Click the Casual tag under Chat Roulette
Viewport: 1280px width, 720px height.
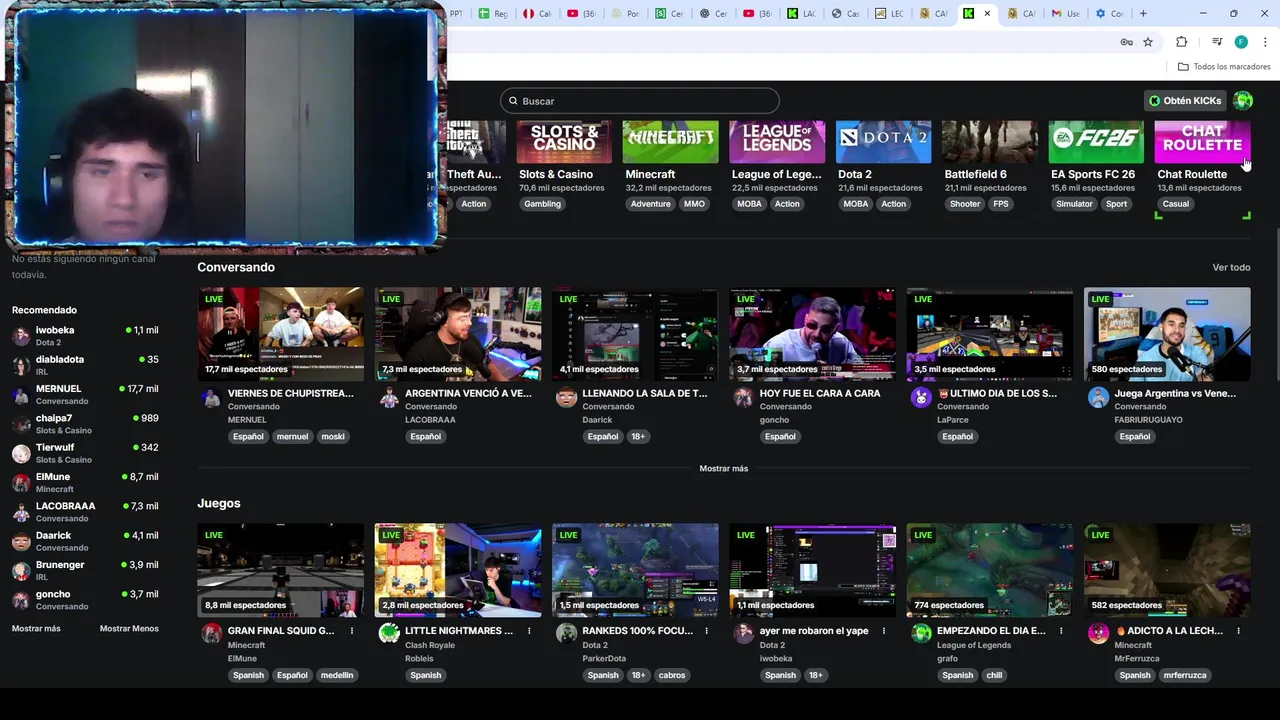click(1176, 204)
